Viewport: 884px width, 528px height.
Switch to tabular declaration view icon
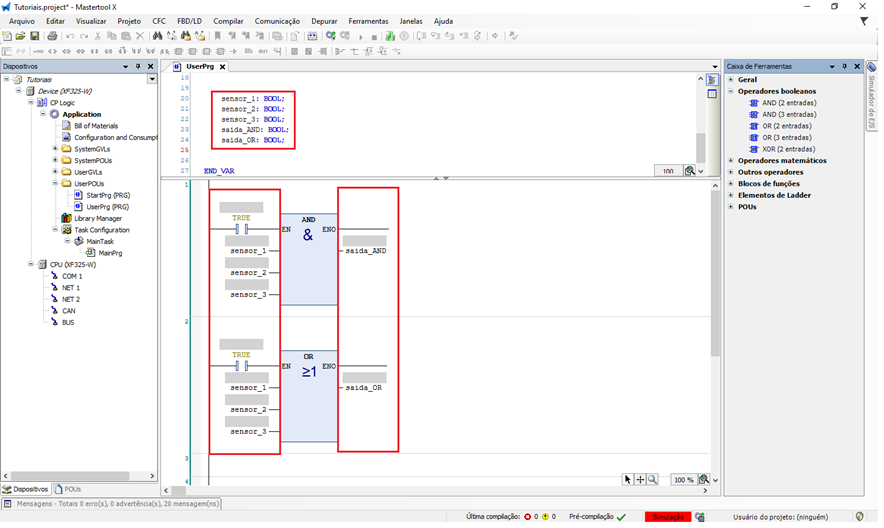[712, 94]
